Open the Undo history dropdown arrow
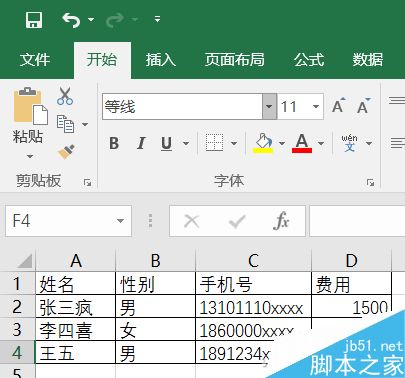Viewport: 405px width, 378px height. 91,20
